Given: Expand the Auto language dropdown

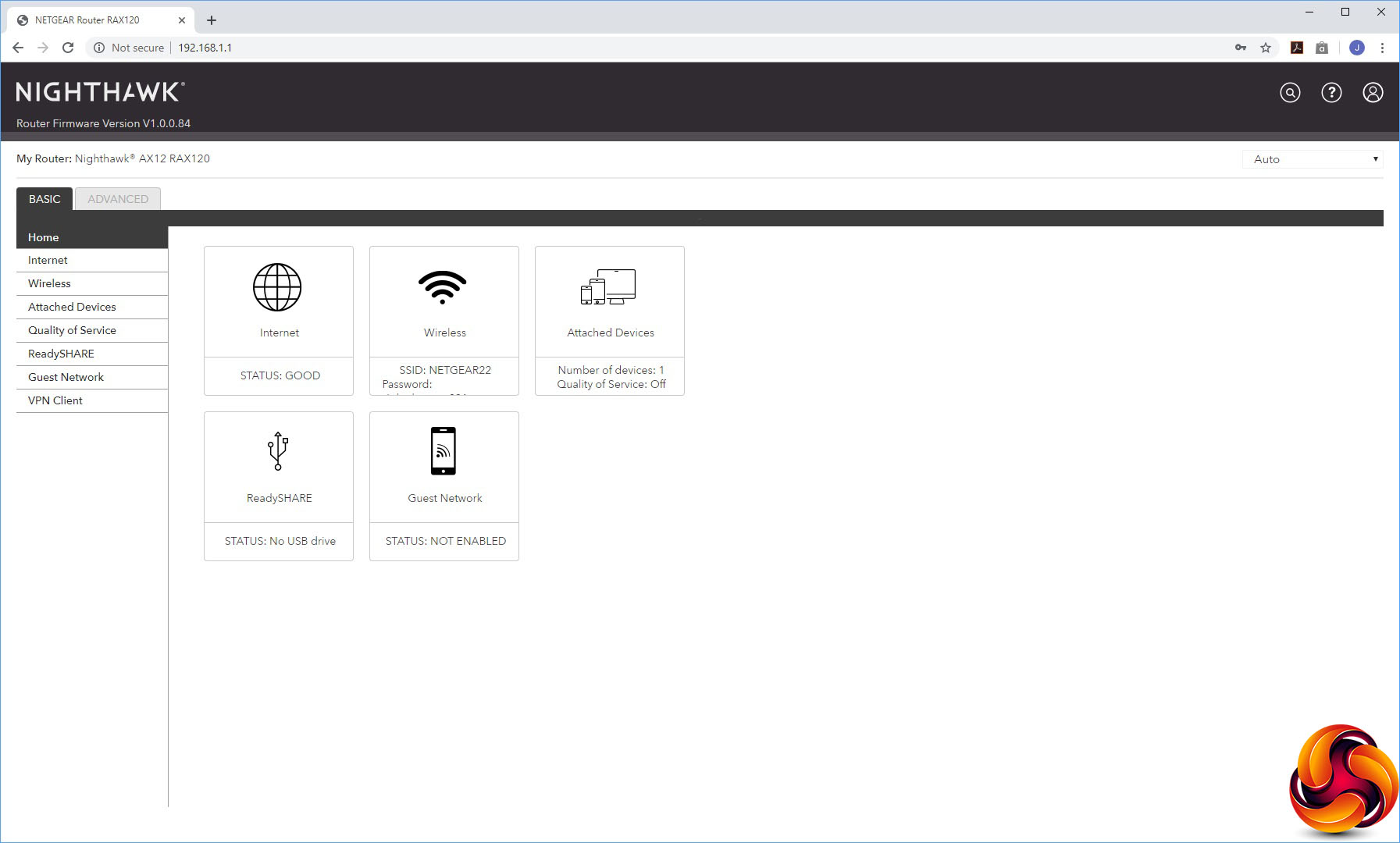Looking at the screenshot, I should 1313,159.
